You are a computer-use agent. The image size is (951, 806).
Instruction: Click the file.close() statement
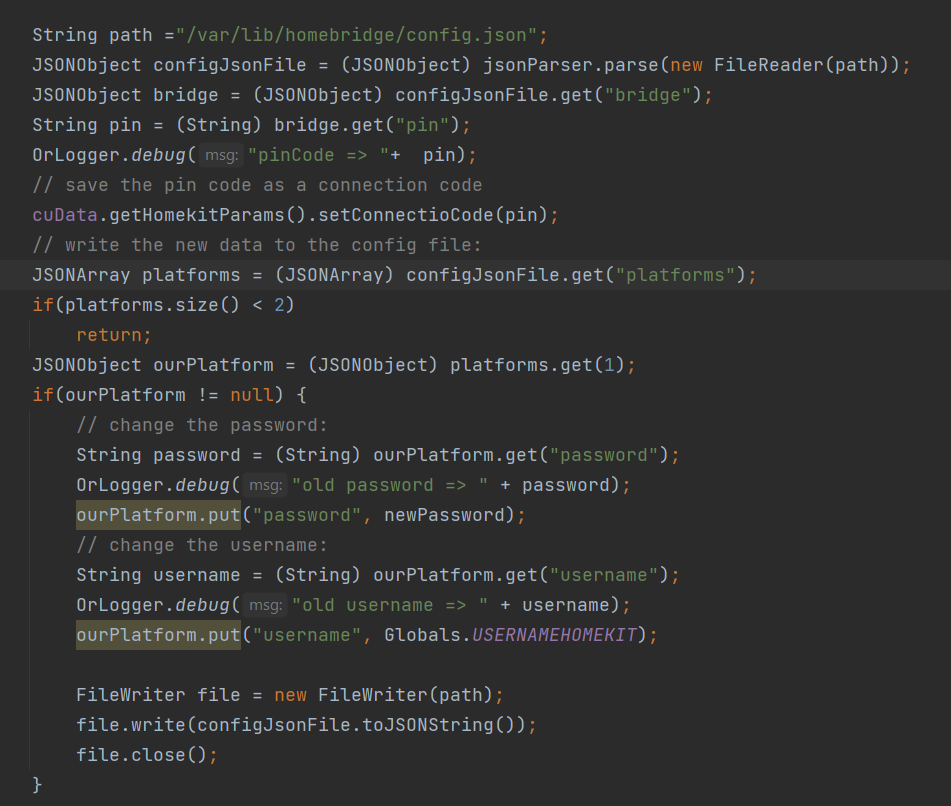pos(146,755)
